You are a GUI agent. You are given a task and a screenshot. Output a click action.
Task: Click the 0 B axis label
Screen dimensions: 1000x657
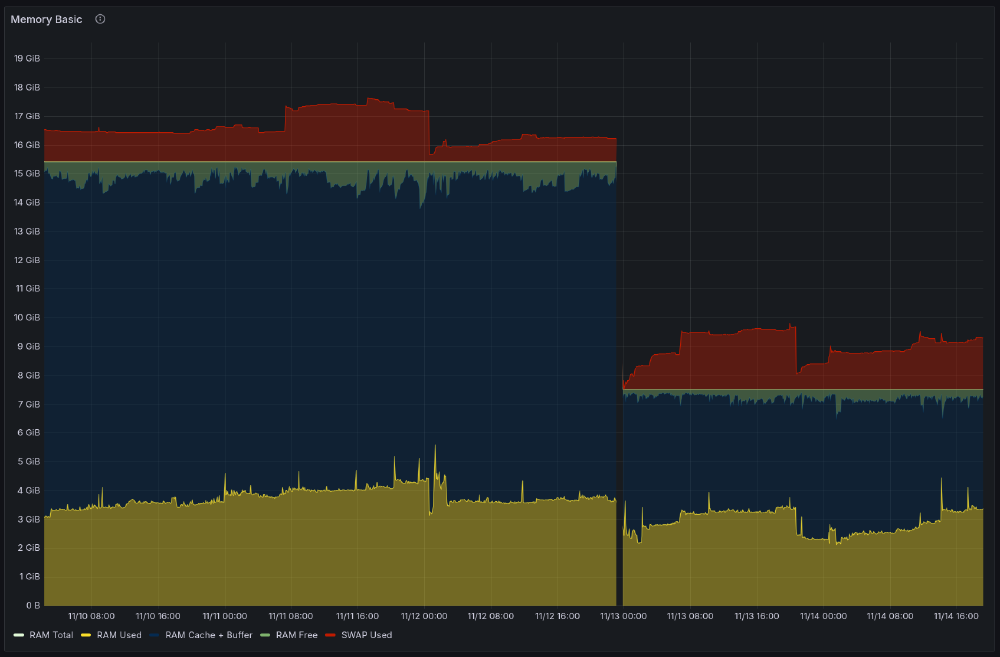pos(35,605)
